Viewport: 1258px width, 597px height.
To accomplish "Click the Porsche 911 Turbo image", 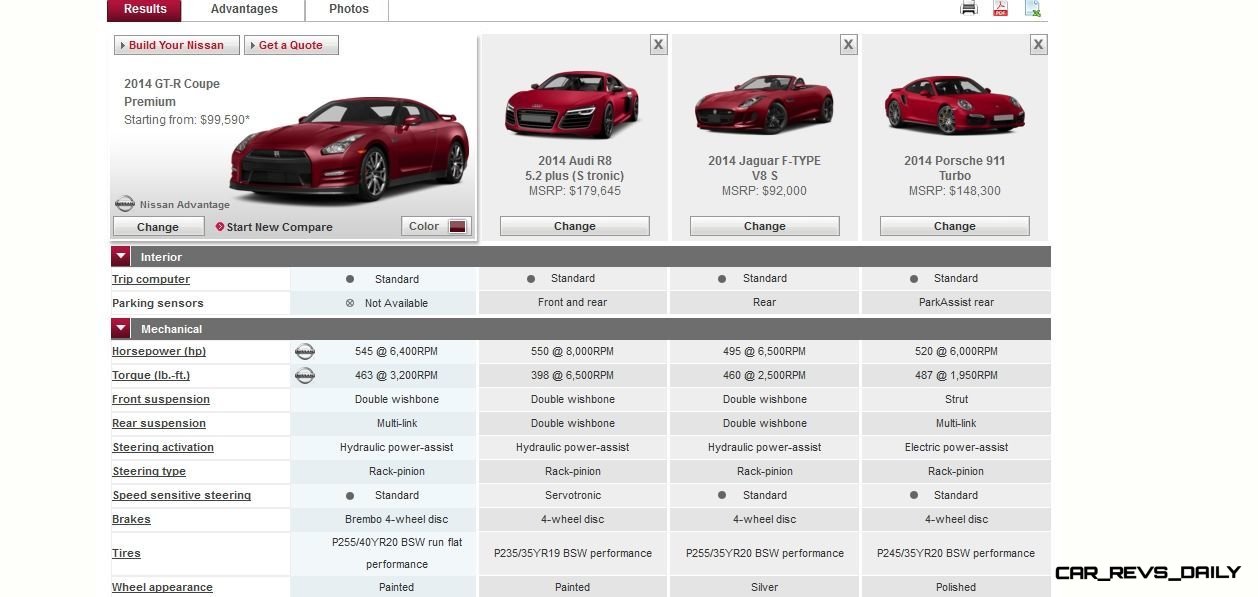I will coord(954,104).
